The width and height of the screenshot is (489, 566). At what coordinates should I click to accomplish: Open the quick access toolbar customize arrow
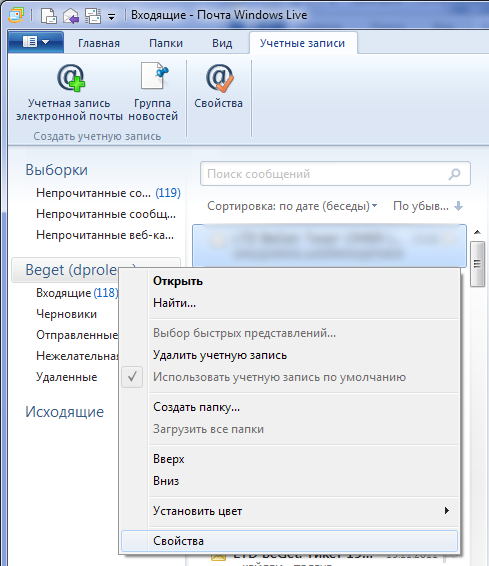pos(112,17)
